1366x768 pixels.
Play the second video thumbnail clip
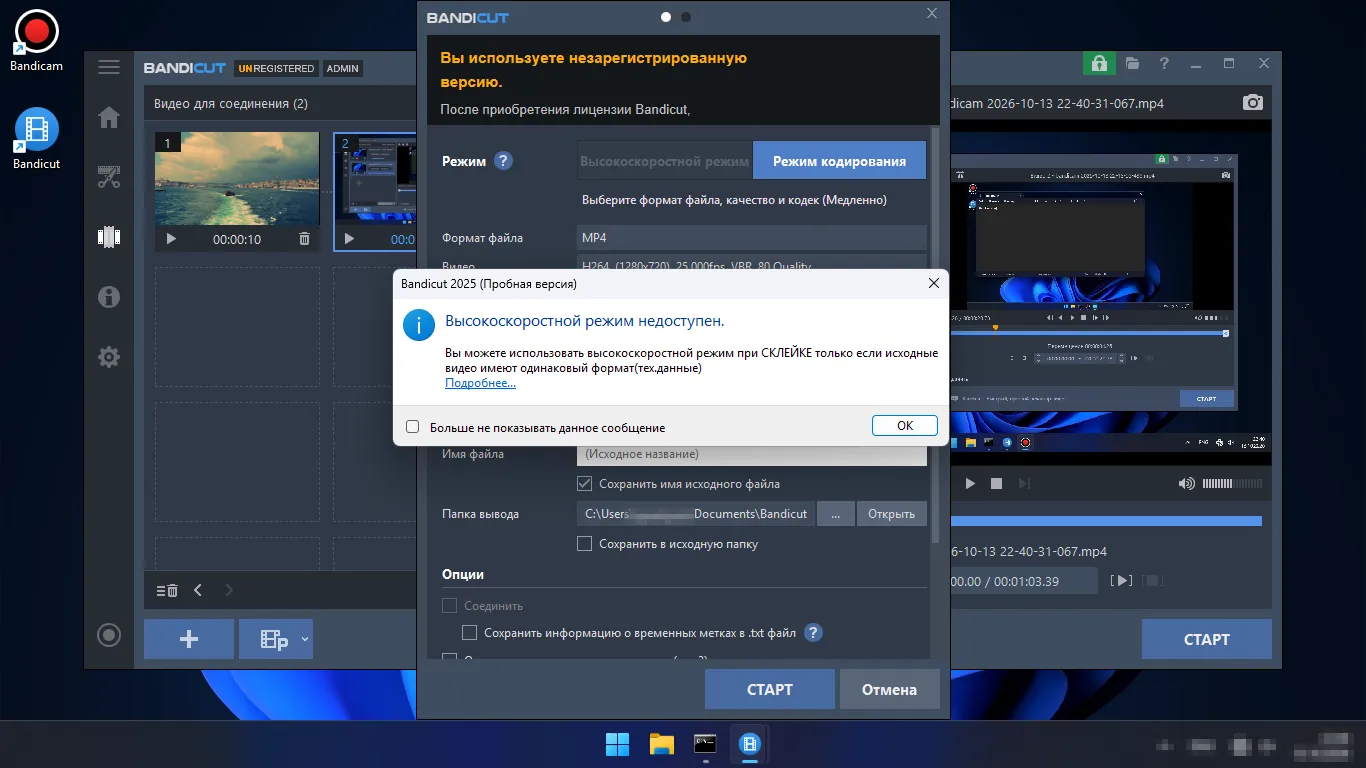tap(349, 239)
